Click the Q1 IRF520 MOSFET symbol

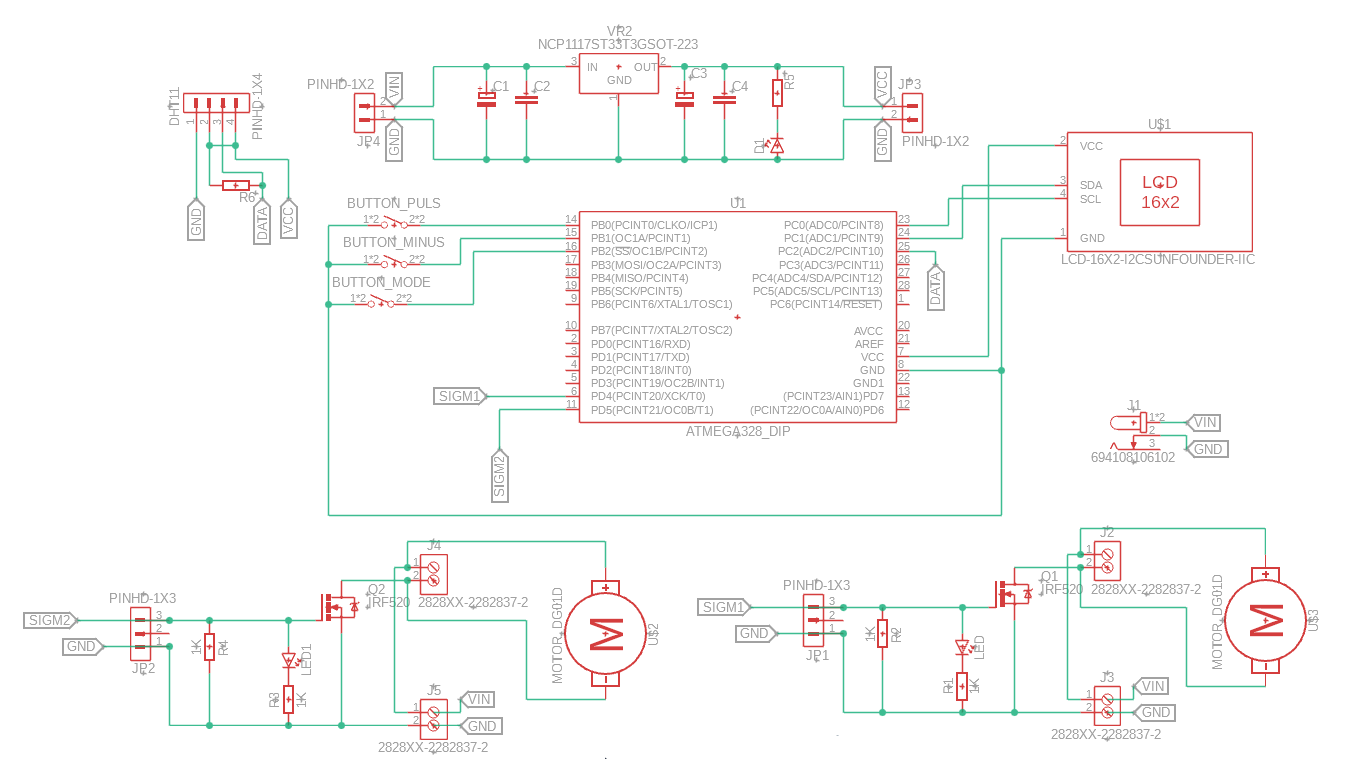point(1012,594)
